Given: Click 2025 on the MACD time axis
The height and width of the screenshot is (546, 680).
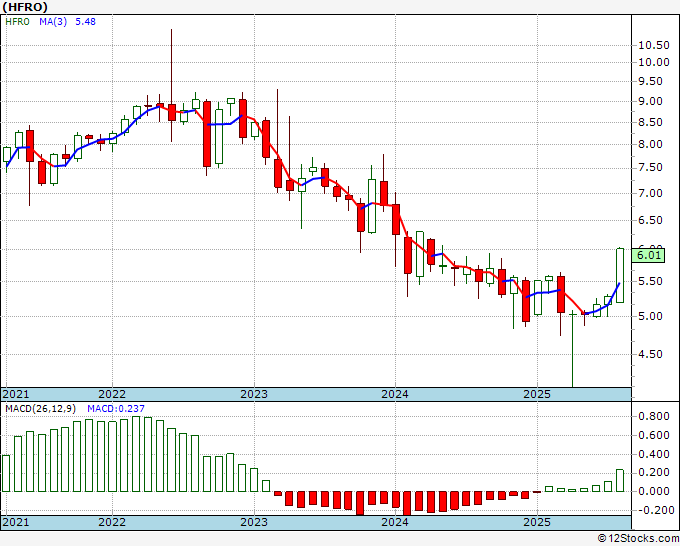Looking at the screenshot, I should pos(536,522).
